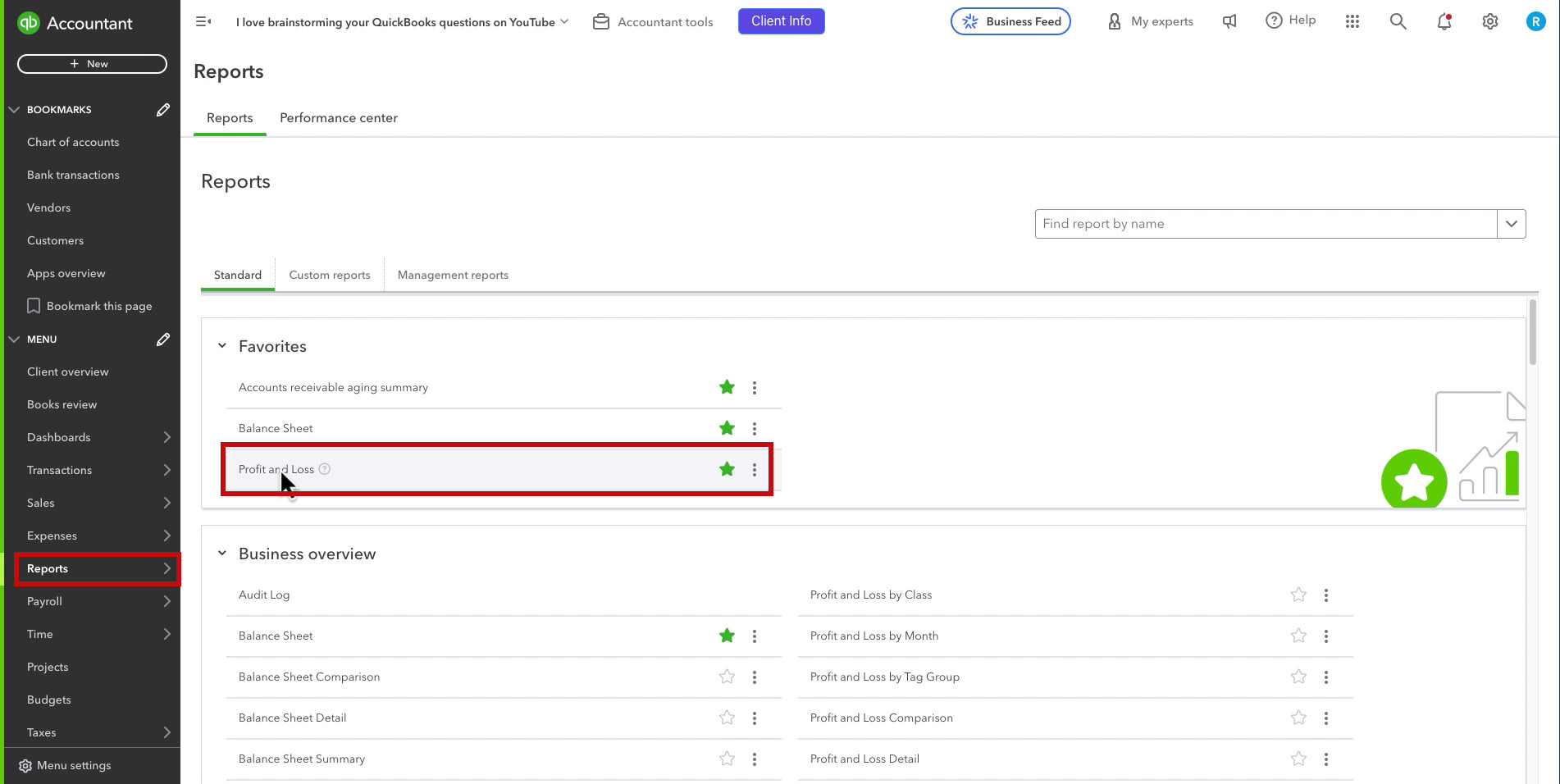The height and width of the screenshot is (784, 1560).
Task: Click the Find report by name field
Action: point(1266,224)
